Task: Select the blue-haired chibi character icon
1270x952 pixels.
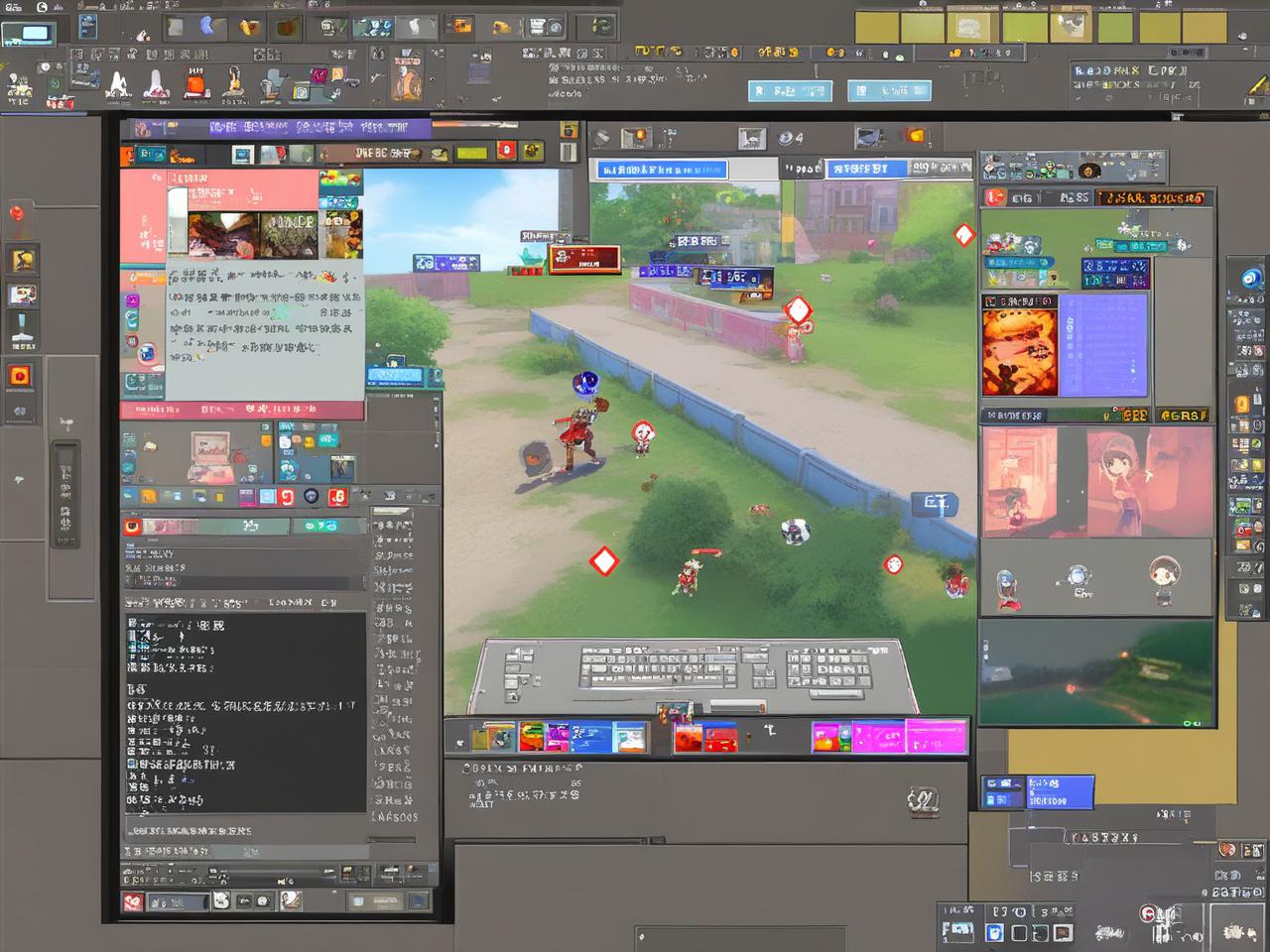Action: [x=1006, y=588]
